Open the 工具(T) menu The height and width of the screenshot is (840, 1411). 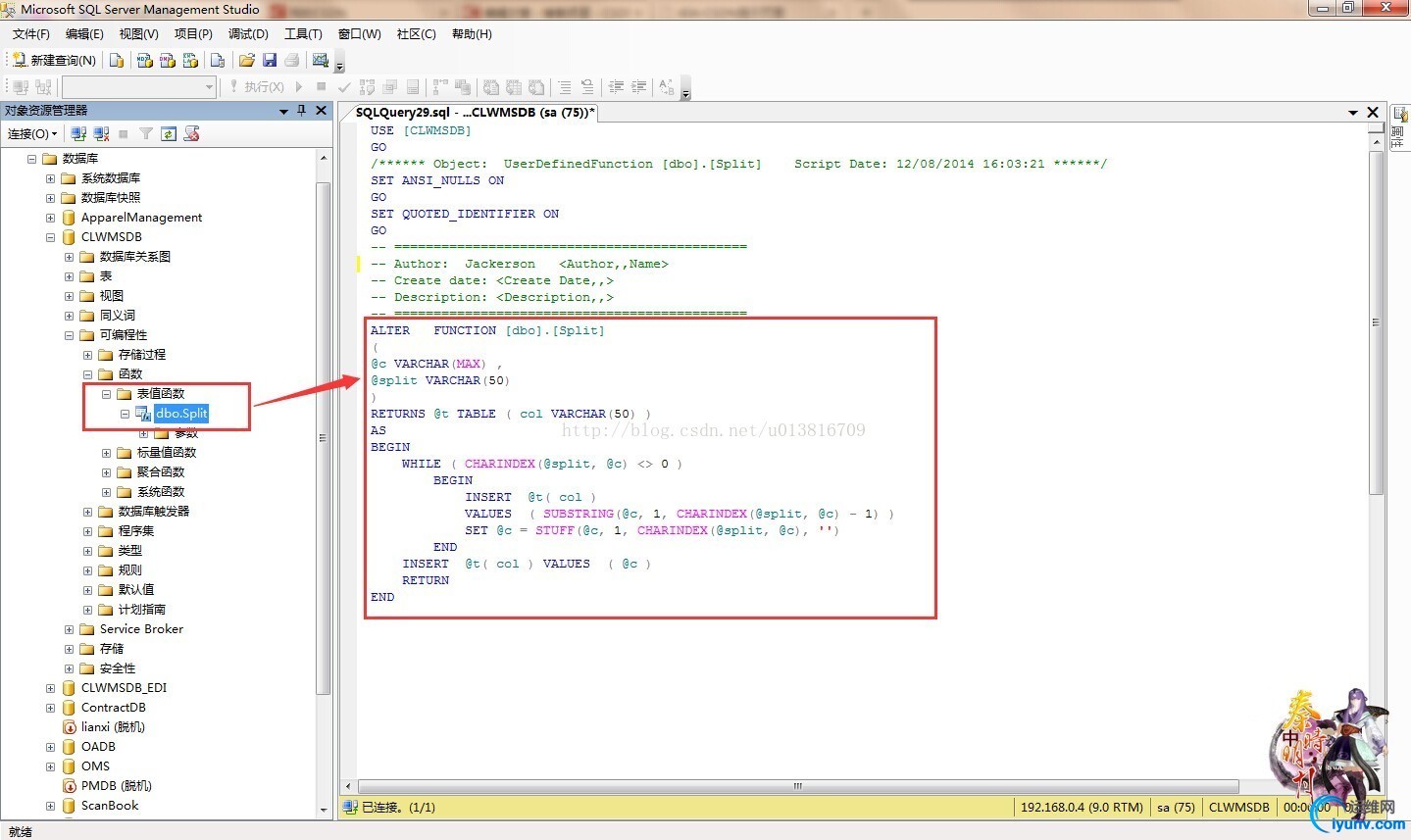303,34
